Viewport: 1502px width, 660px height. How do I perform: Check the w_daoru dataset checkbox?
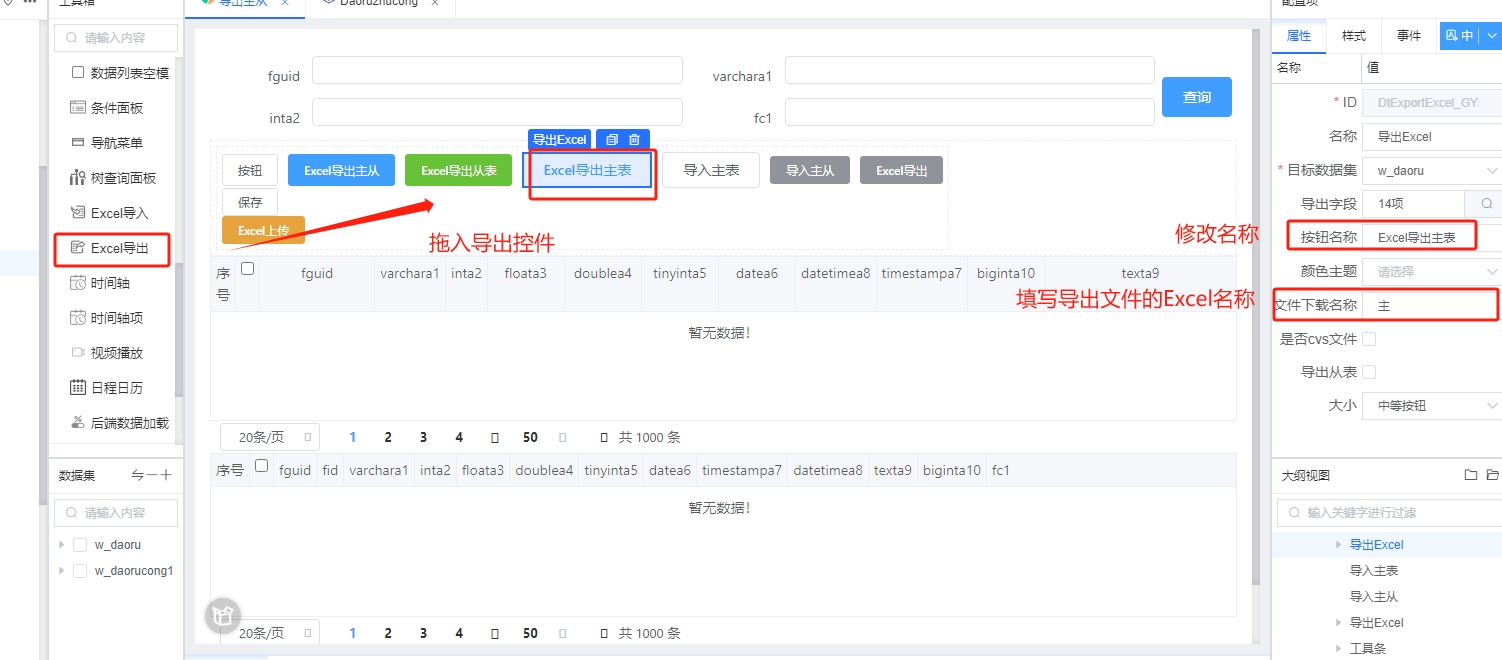pyautogui.click(x=80, y=545)
